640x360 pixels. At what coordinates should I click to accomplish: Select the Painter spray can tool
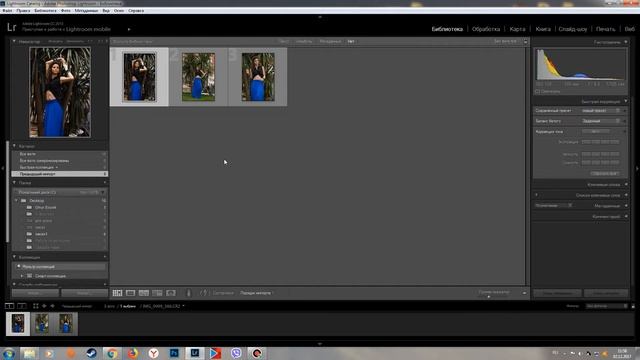point(189,293)
